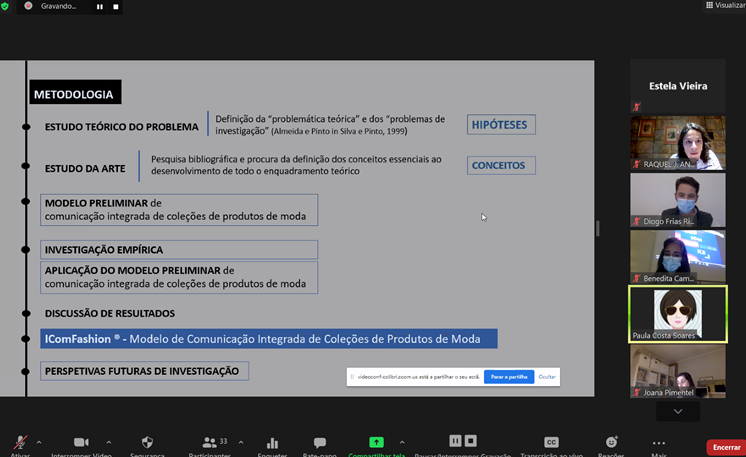Hide the sharing notification with Ocultar

pyautogui.click(x=547, y=377)
